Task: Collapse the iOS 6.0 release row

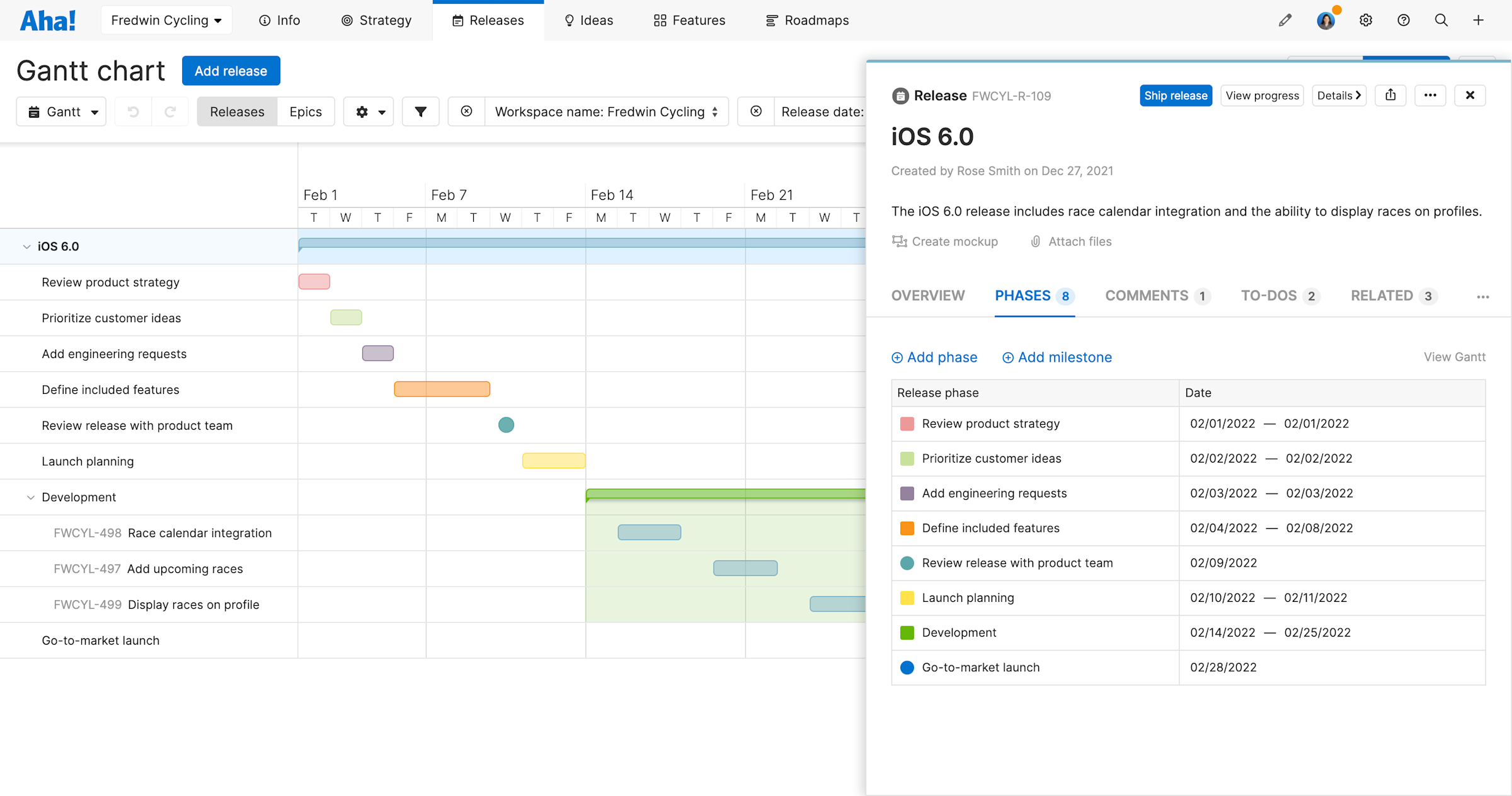Action: point(26,246)
